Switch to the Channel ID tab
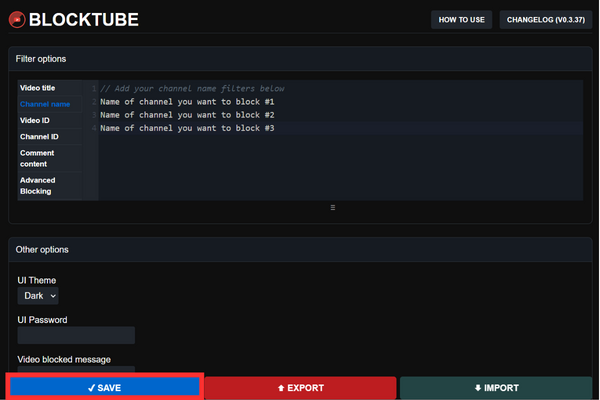Screen dimensions: 600x400 pos(39,136)
